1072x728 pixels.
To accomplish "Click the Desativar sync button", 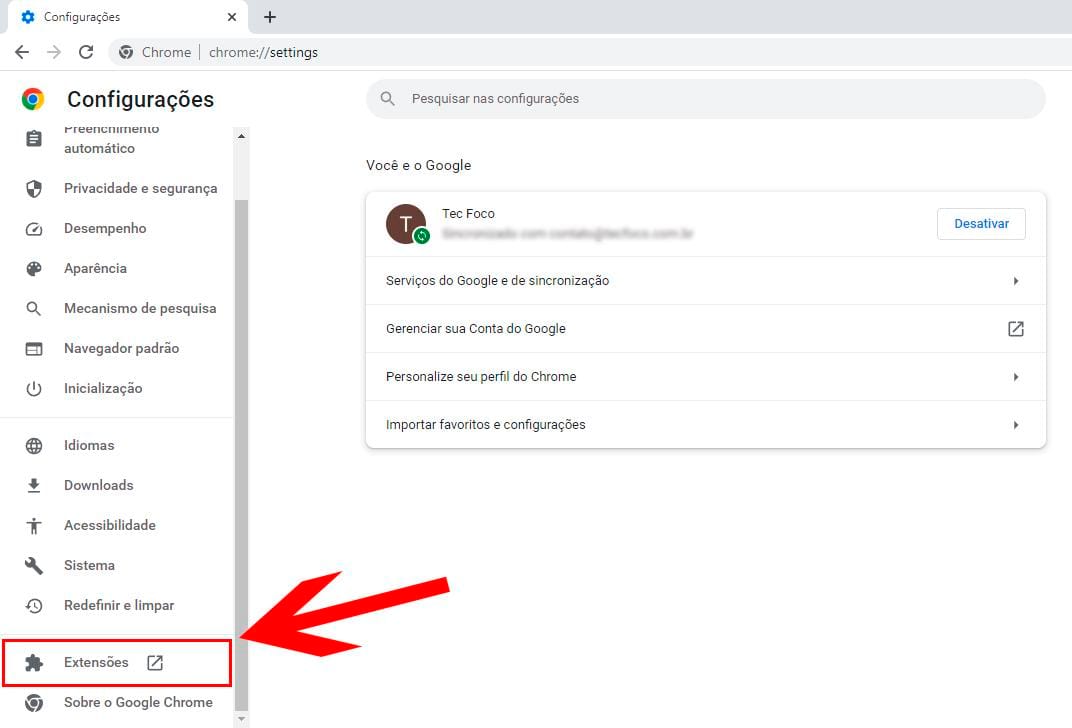I will [x=981, y=223].
